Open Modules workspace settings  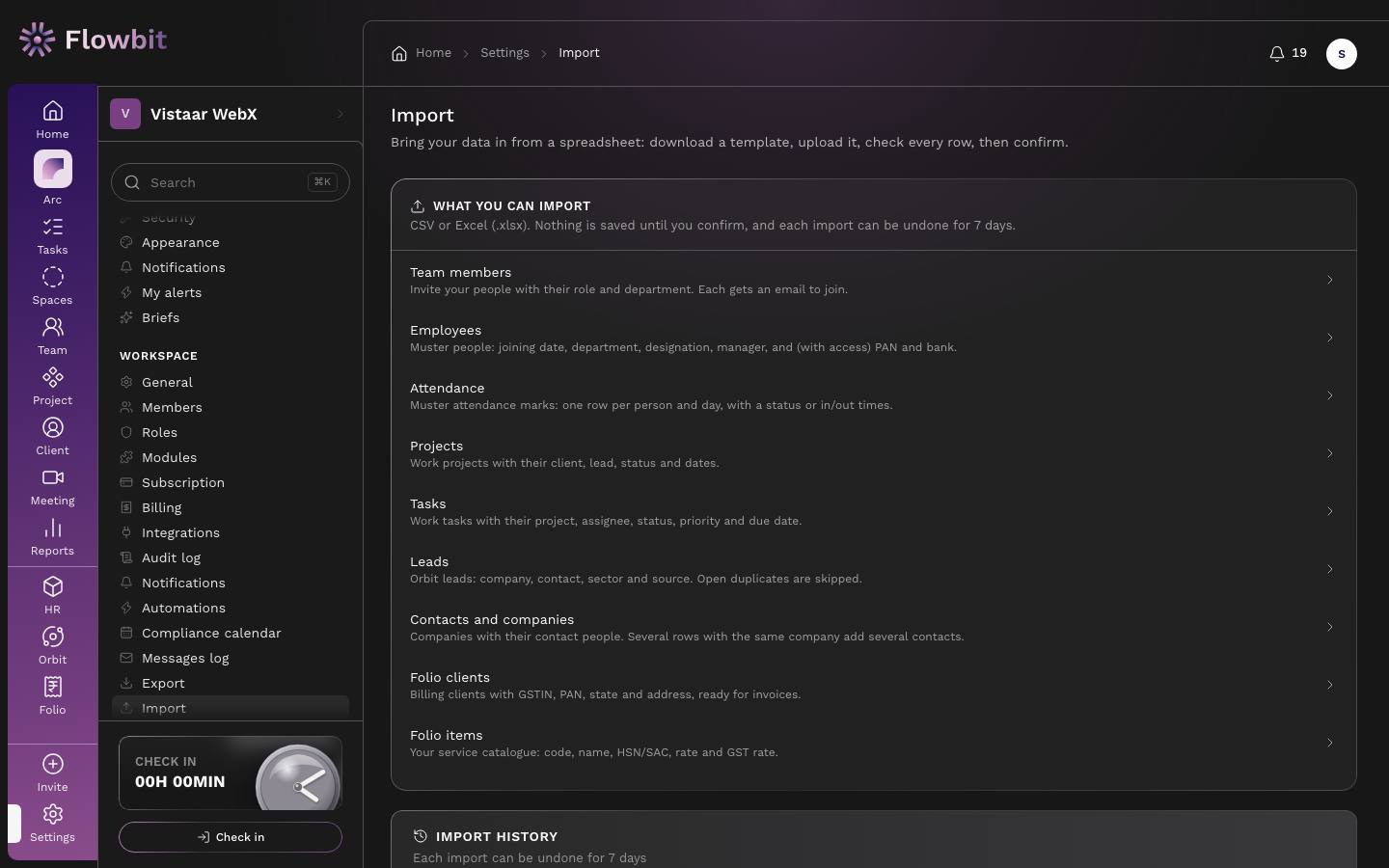tap(231, 458)
